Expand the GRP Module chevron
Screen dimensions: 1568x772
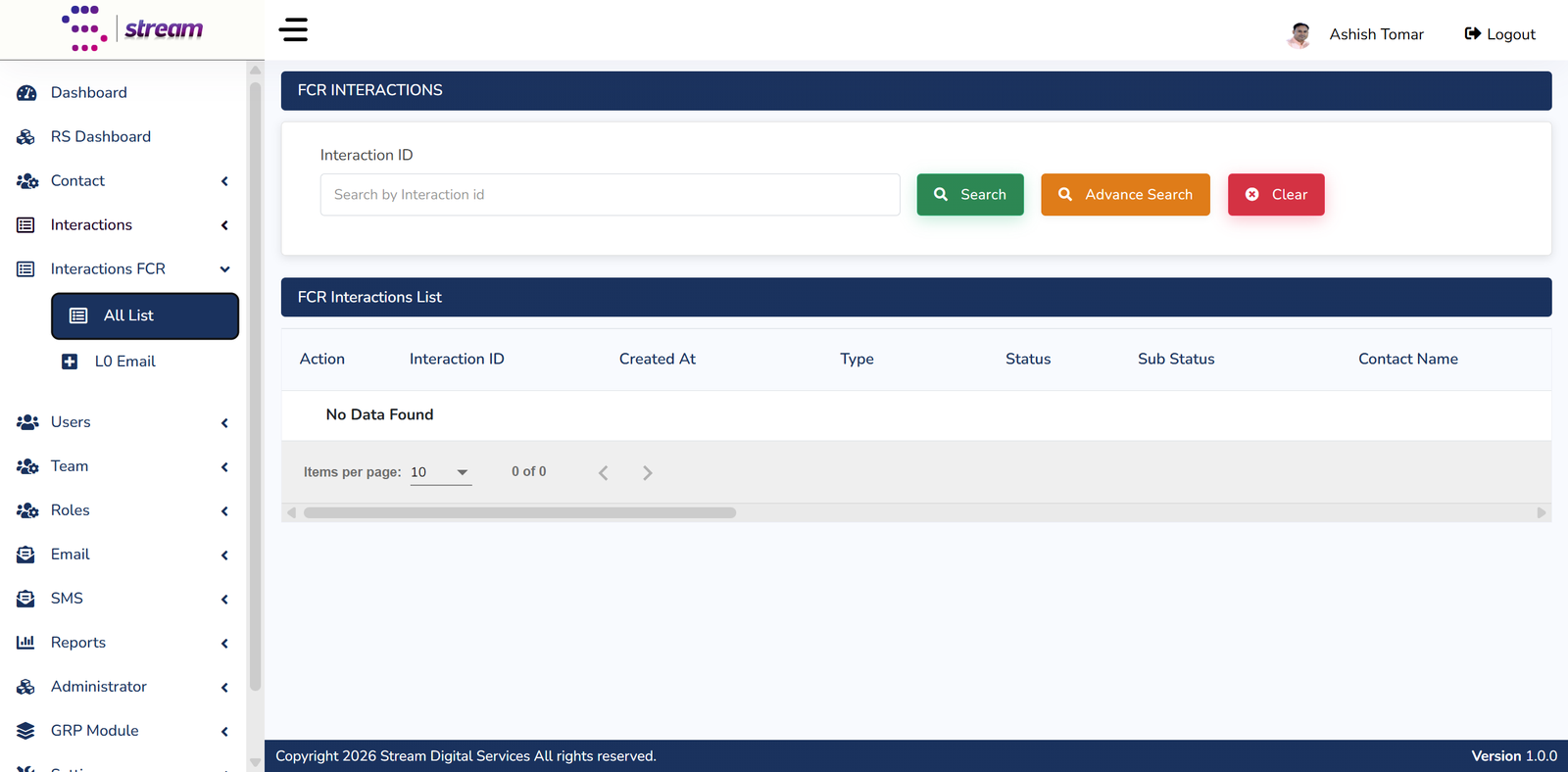click(224, 732)
